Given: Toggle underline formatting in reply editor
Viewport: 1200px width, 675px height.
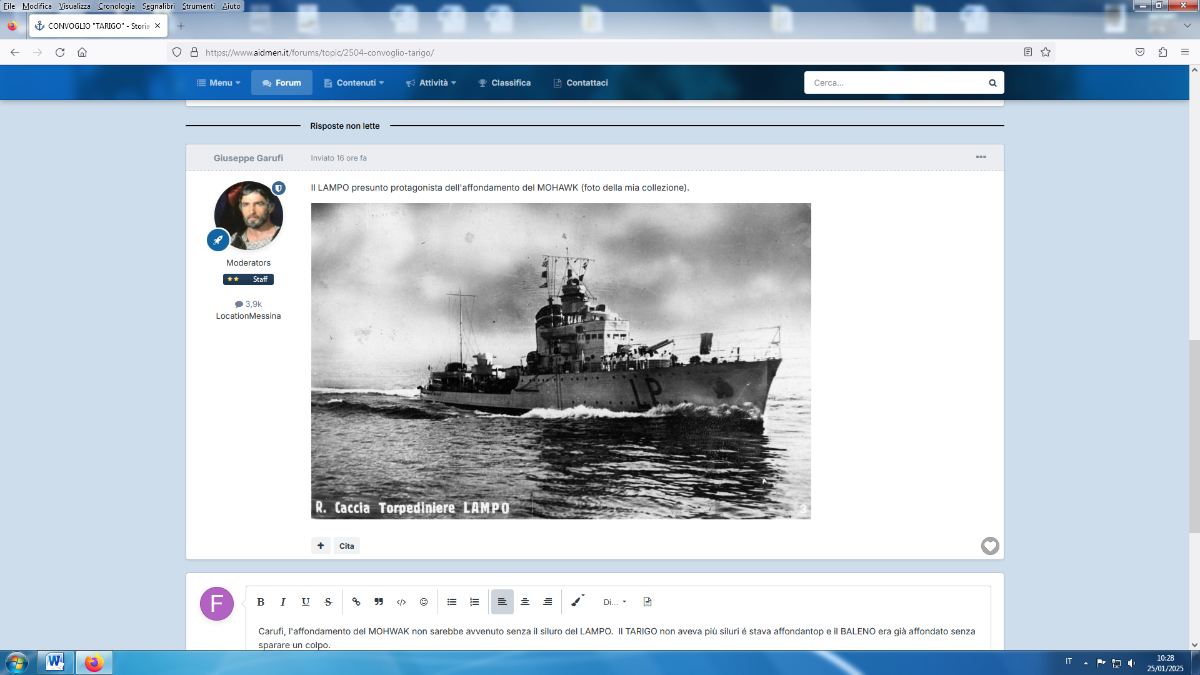Looking at the screenshot, I should (x=305, y=602).
